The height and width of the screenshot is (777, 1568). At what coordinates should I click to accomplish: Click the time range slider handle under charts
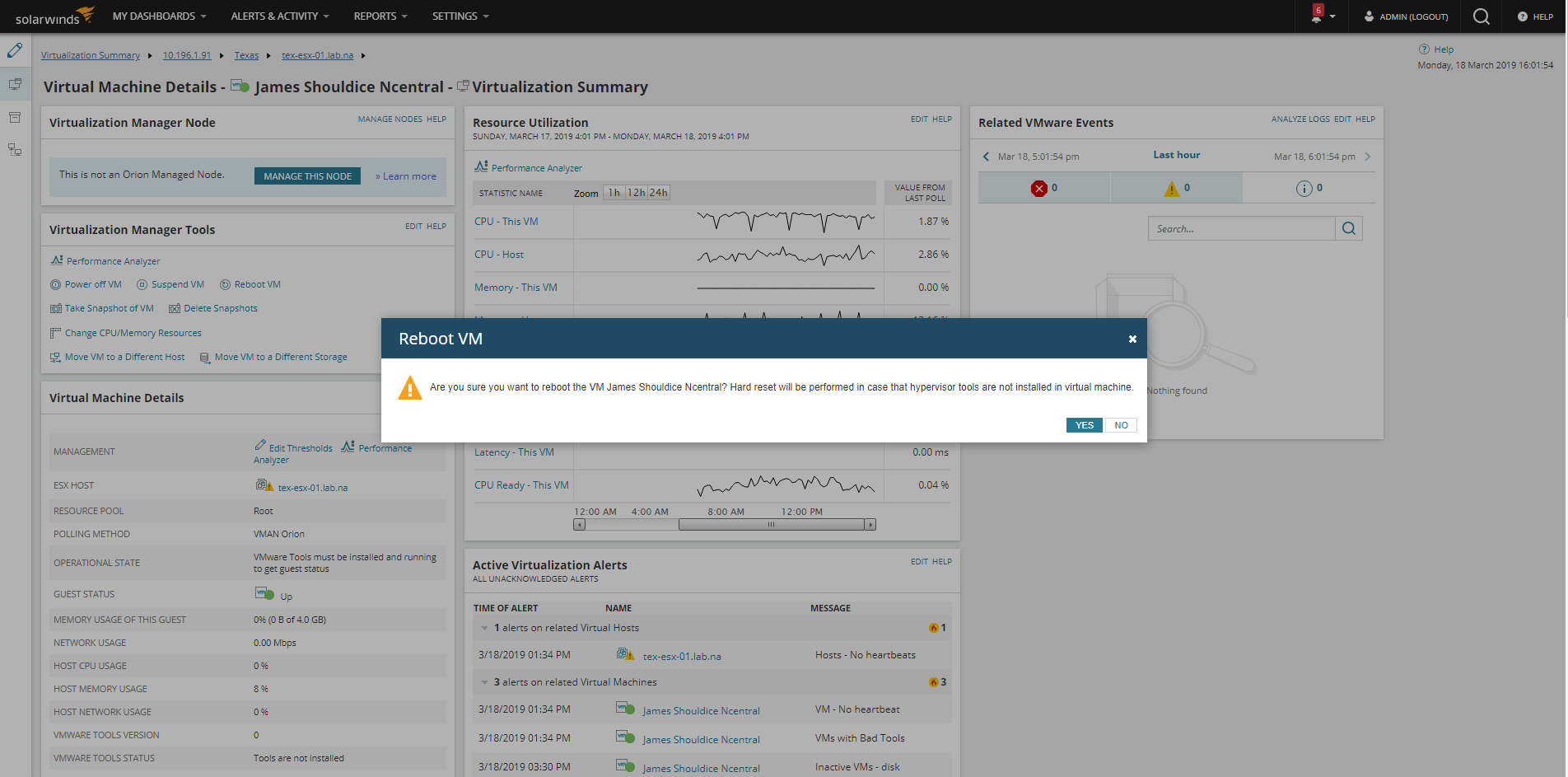(x=772, y=525)
